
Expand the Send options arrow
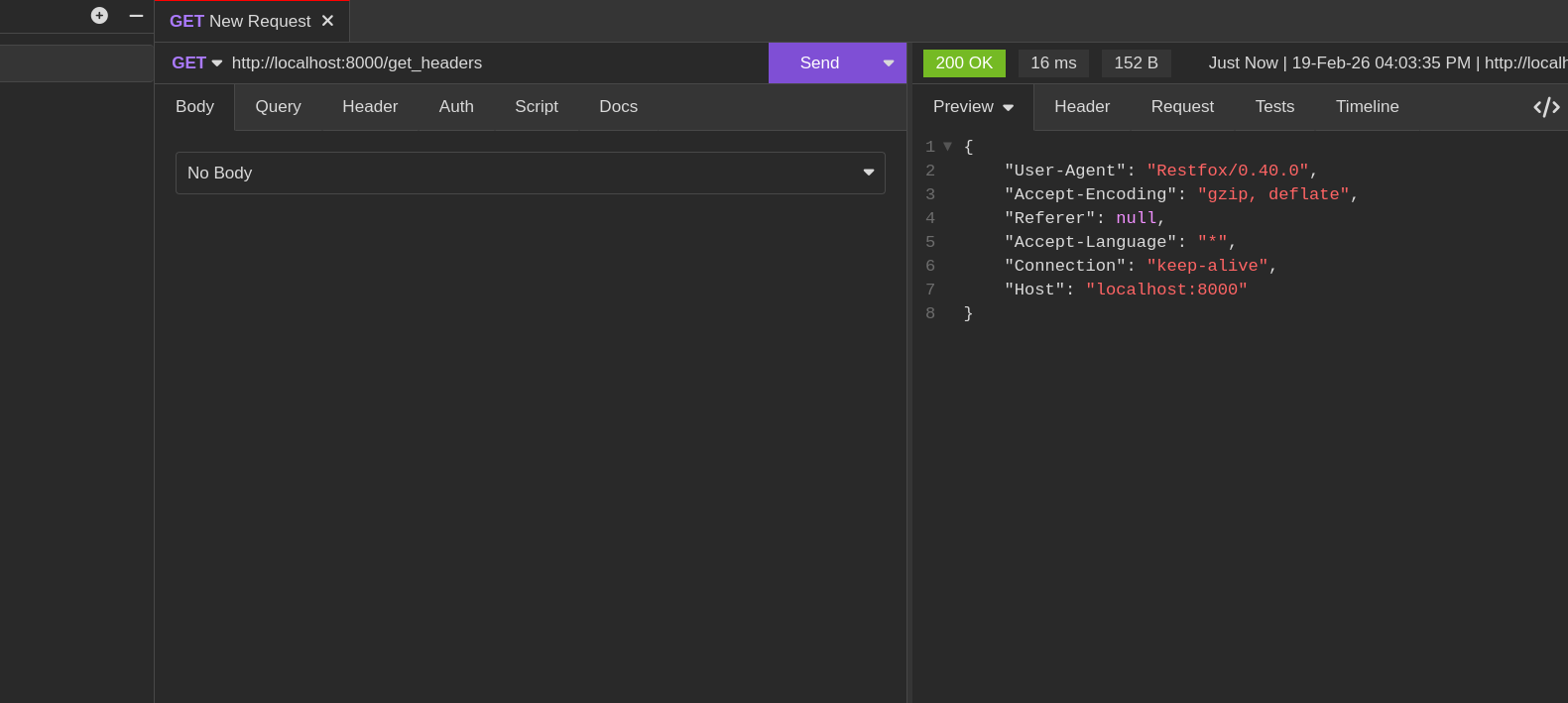(888, 63)
